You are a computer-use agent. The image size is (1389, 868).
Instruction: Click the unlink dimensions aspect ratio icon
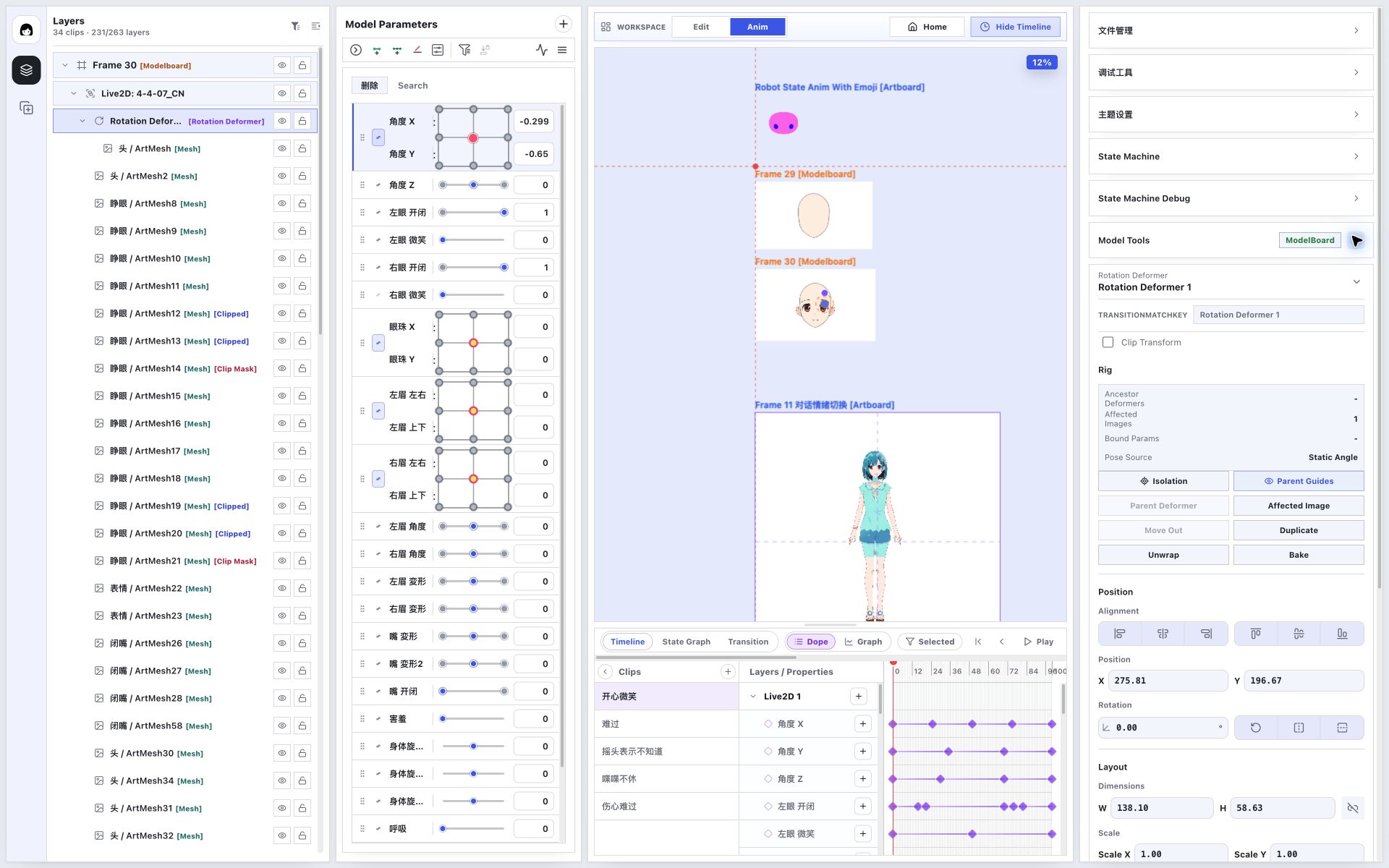click(1353, 808)
